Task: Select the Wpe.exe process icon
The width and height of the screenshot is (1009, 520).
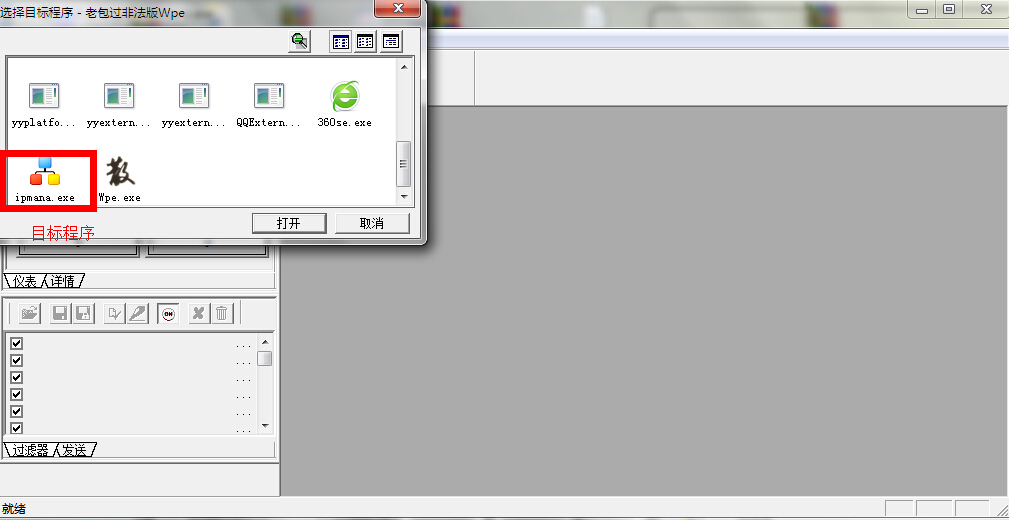Action: tap(120, 179)
